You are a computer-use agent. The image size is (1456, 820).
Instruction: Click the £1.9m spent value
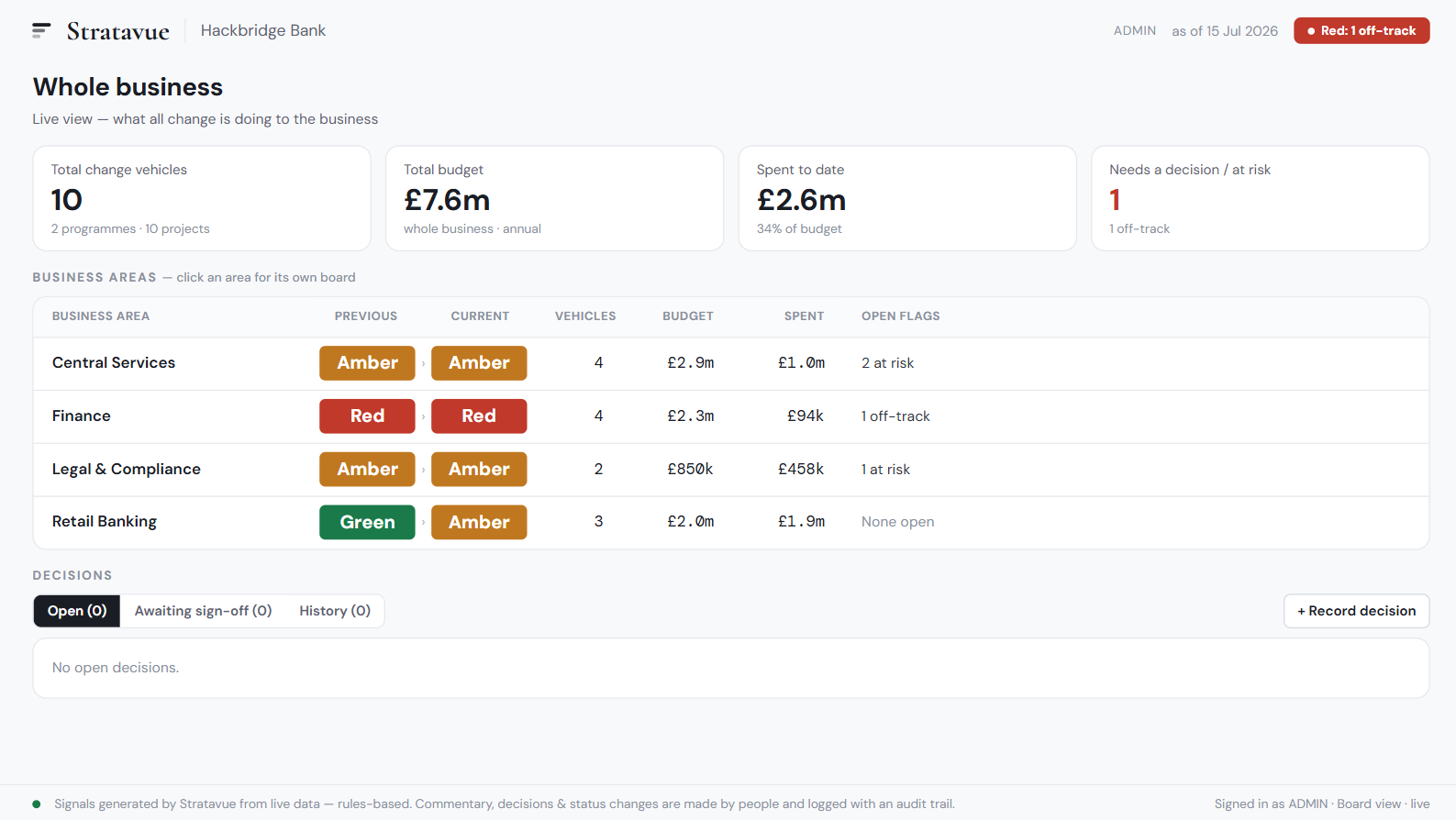pyautogui.click(x=801, y=522)
